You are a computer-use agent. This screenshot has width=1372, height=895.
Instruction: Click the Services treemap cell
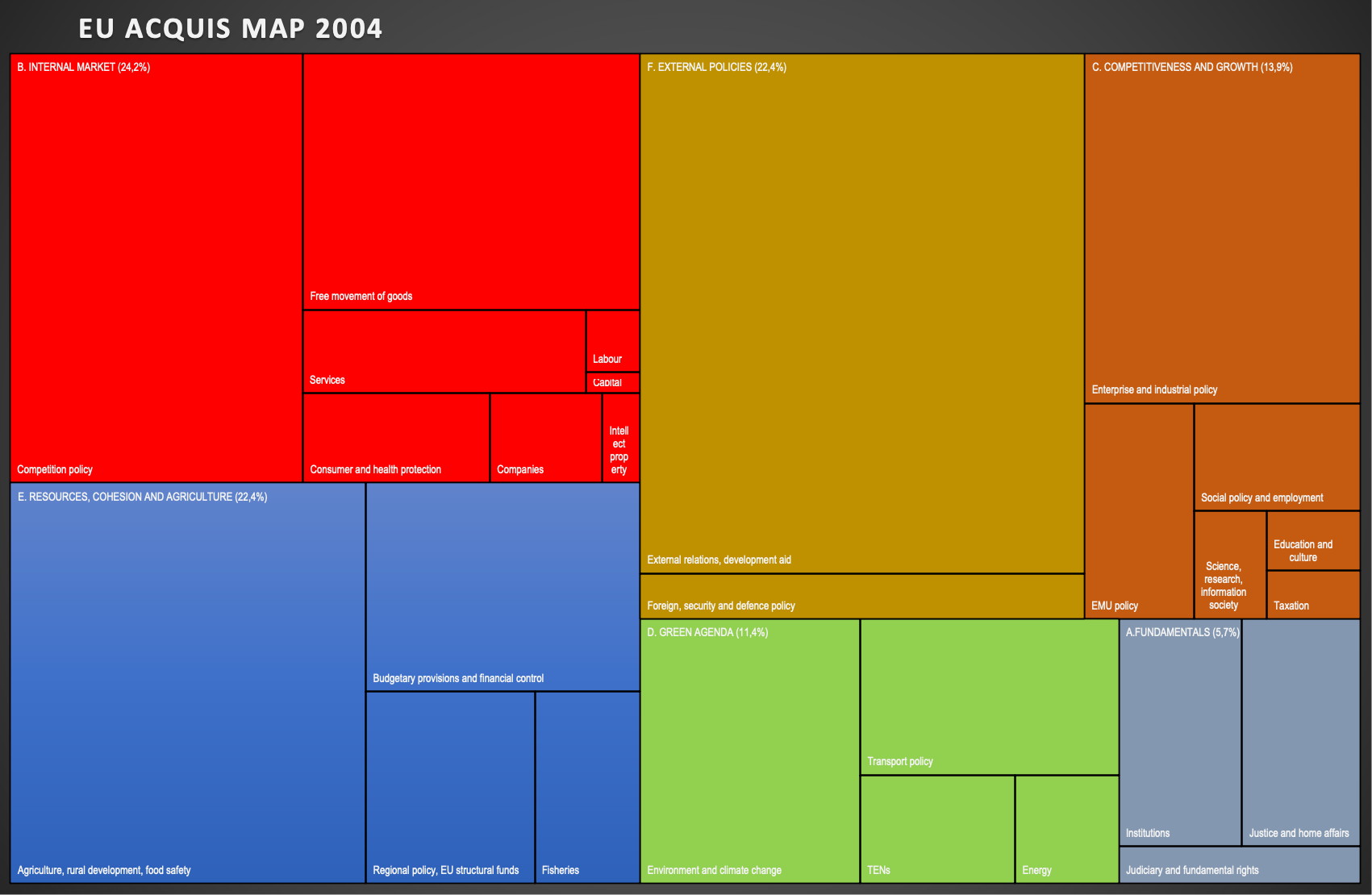pos(444,351)
